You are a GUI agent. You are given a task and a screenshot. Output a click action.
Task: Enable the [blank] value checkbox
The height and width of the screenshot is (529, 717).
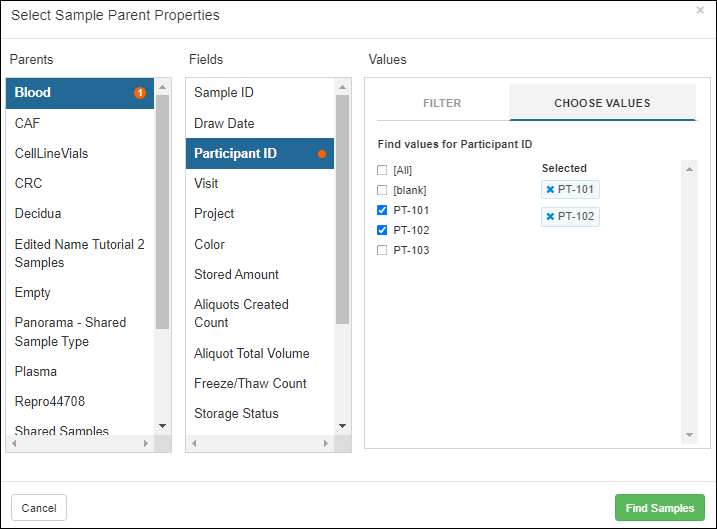pos(382,190)
